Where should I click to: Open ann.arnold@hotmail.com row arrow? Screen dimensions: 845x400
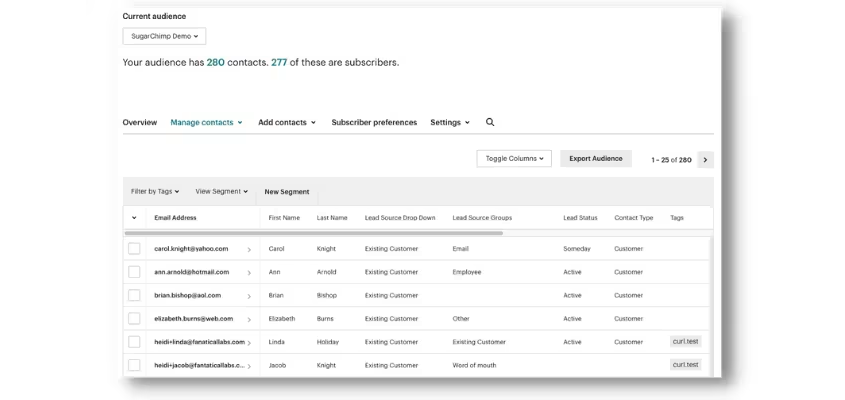(x=249, y=273)
